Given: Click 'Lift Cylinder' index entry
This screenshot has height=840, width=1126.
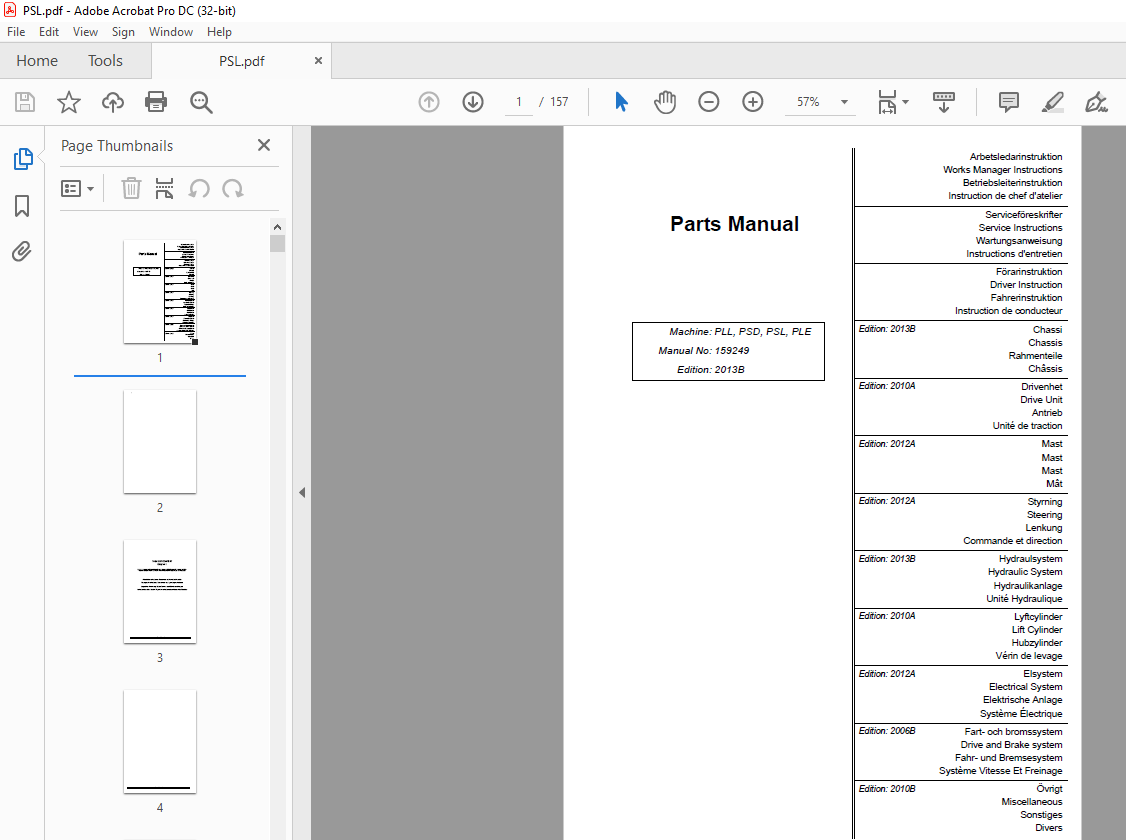Looking at the screenshot, I should pyautogui.click(x=1037, y=630).
